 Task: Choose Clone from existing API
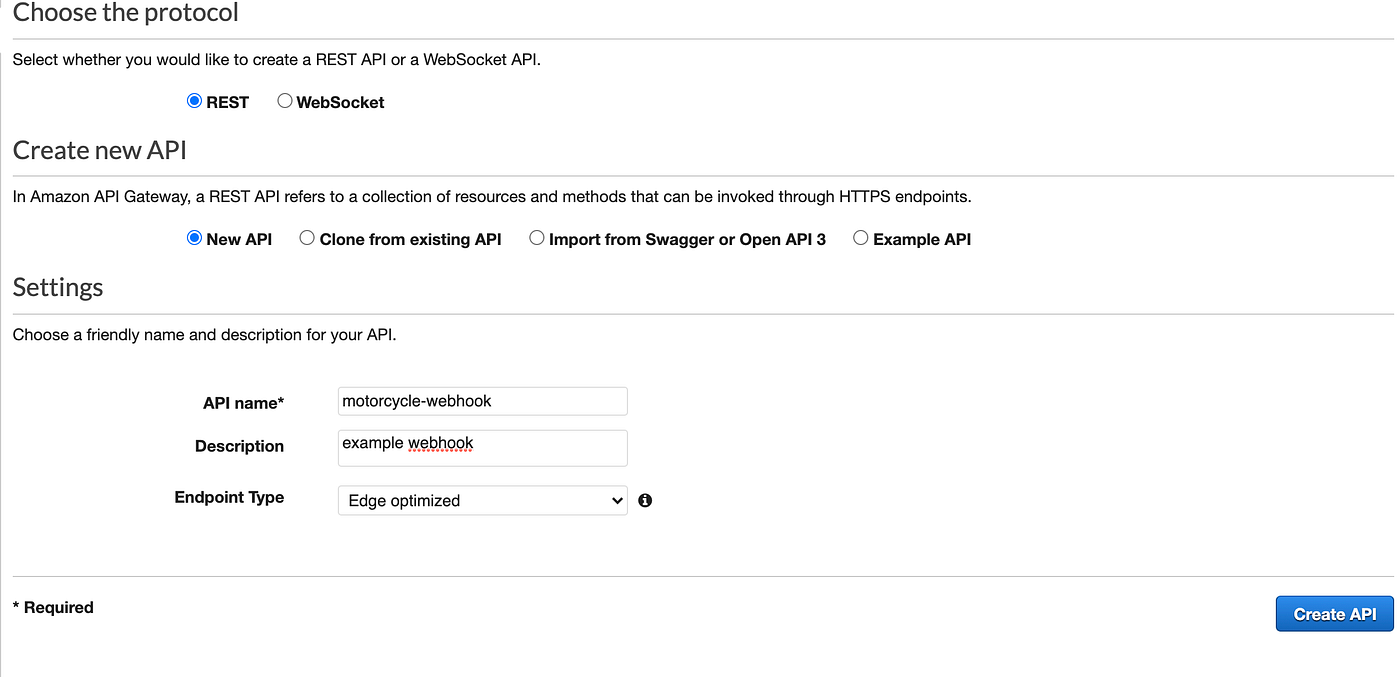pyautogui.click(x=307, y=237)
